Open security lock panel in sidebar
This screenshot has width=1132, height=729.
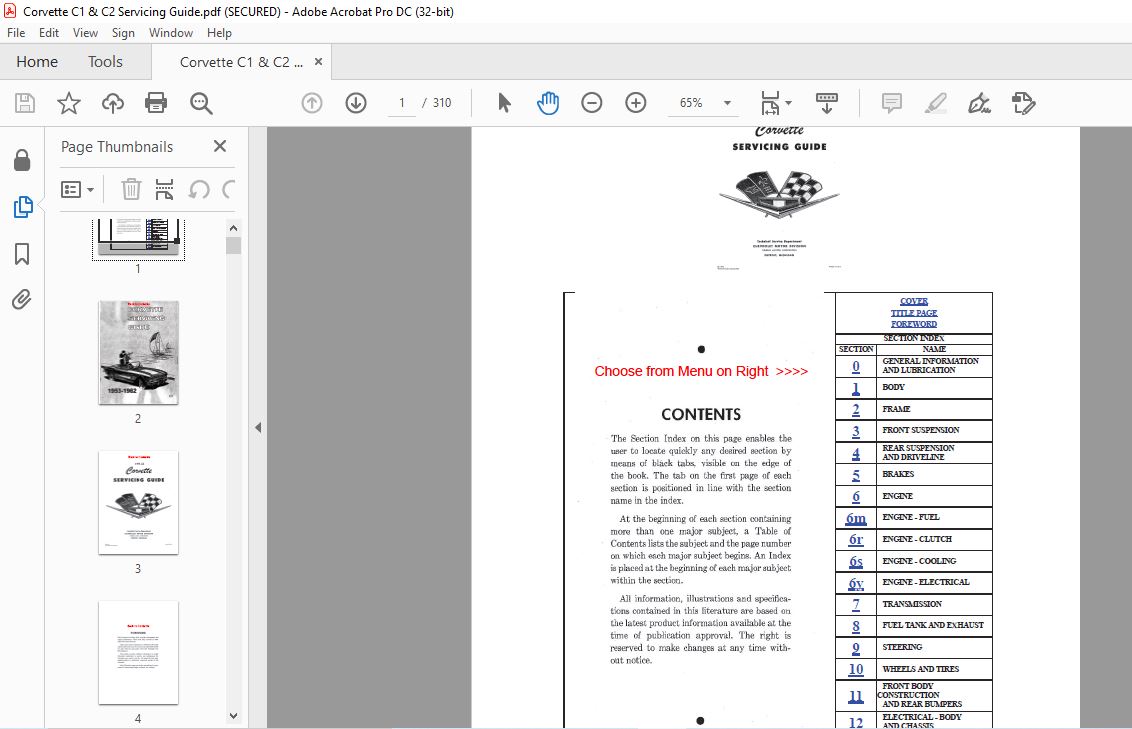22,160
